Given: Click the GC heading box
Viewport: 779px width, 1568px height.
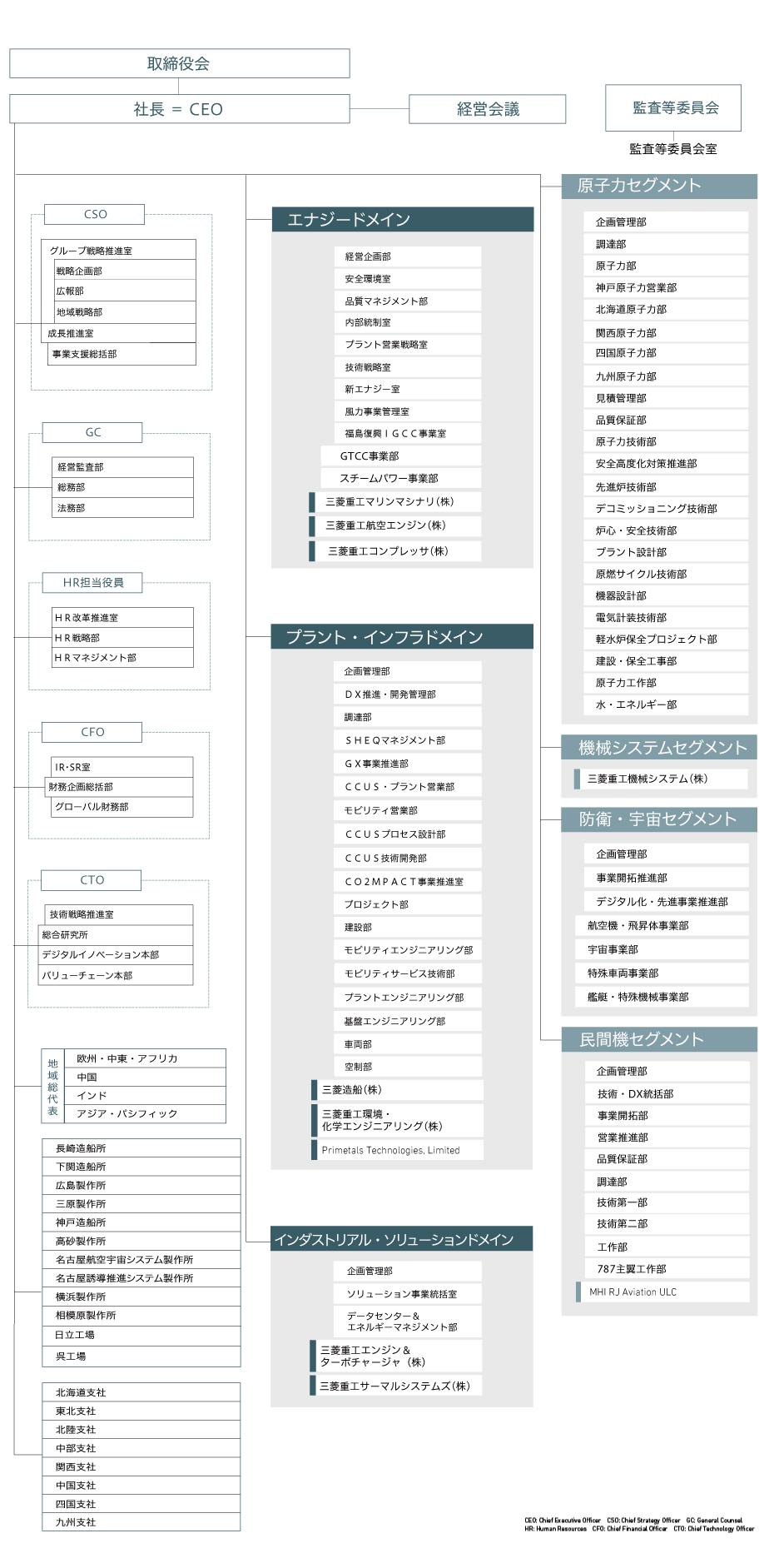Looking at the screenshot, I should click(92, 432).
